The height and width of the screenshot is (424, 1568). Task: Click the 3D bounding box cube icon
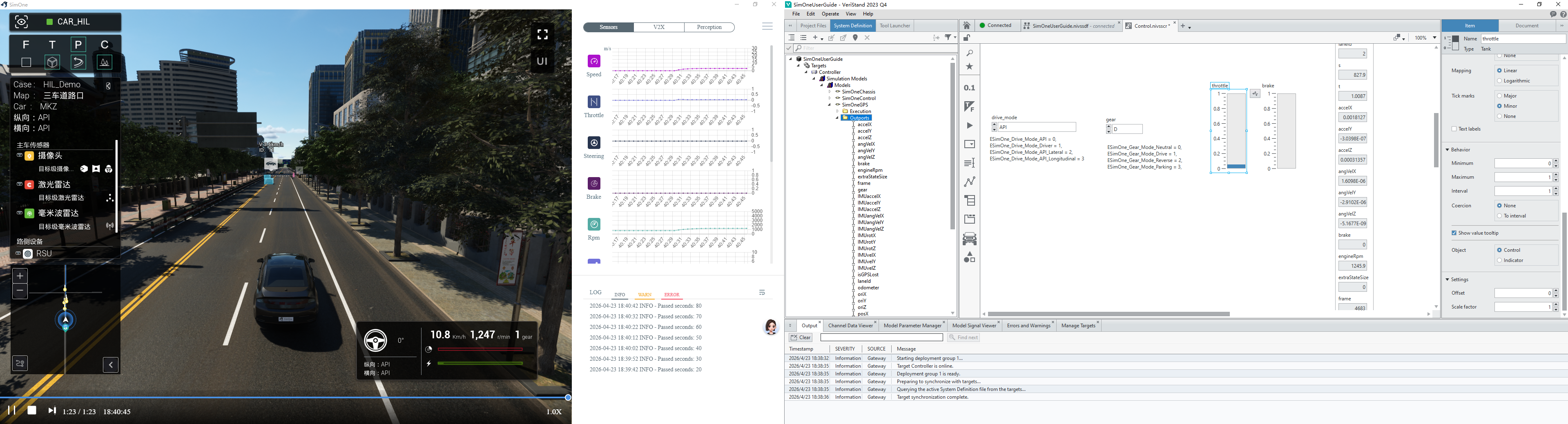[52, 63]
